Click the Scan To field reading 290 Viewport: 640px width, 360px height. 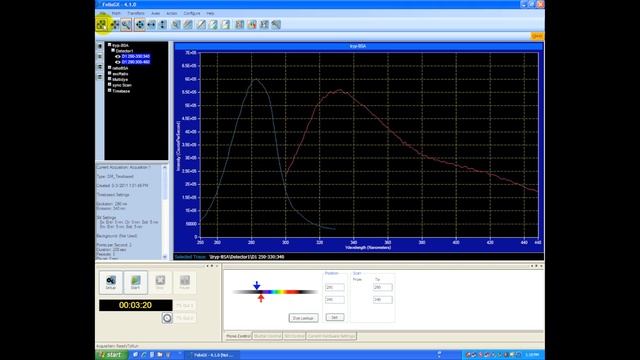(383, 287)
